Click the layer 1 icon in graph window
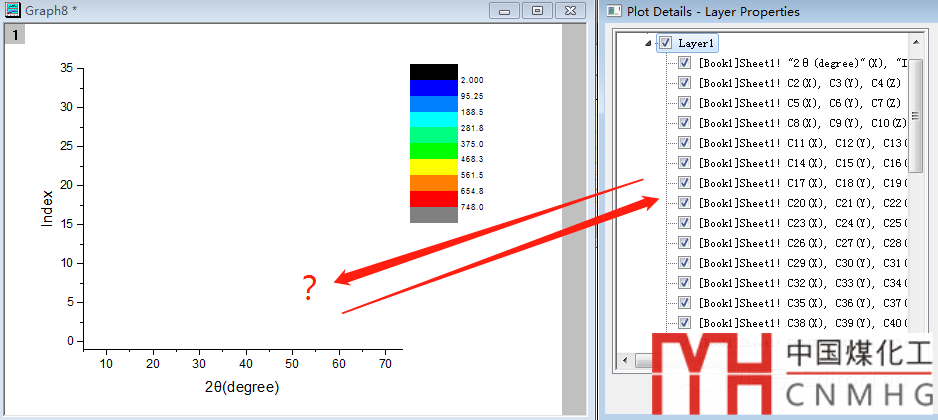The width and height of the screenshot is (938, 420). (x=15, y=34)
